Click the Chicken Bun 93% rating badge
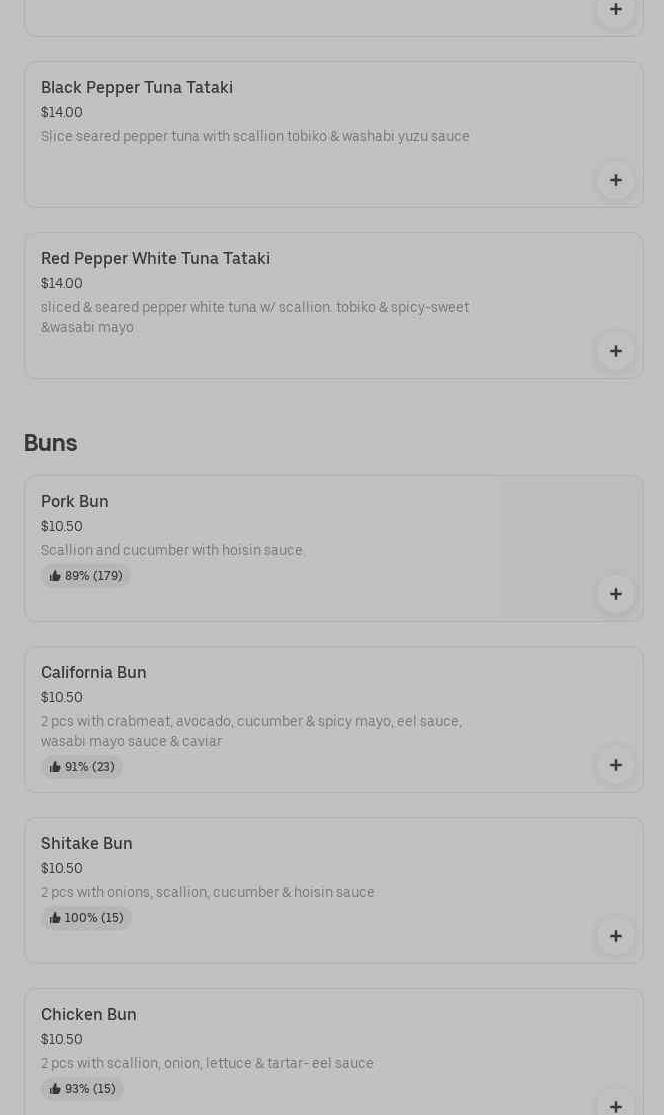The width and height of the screenshot is (664, 1115). click(82, 1089)
